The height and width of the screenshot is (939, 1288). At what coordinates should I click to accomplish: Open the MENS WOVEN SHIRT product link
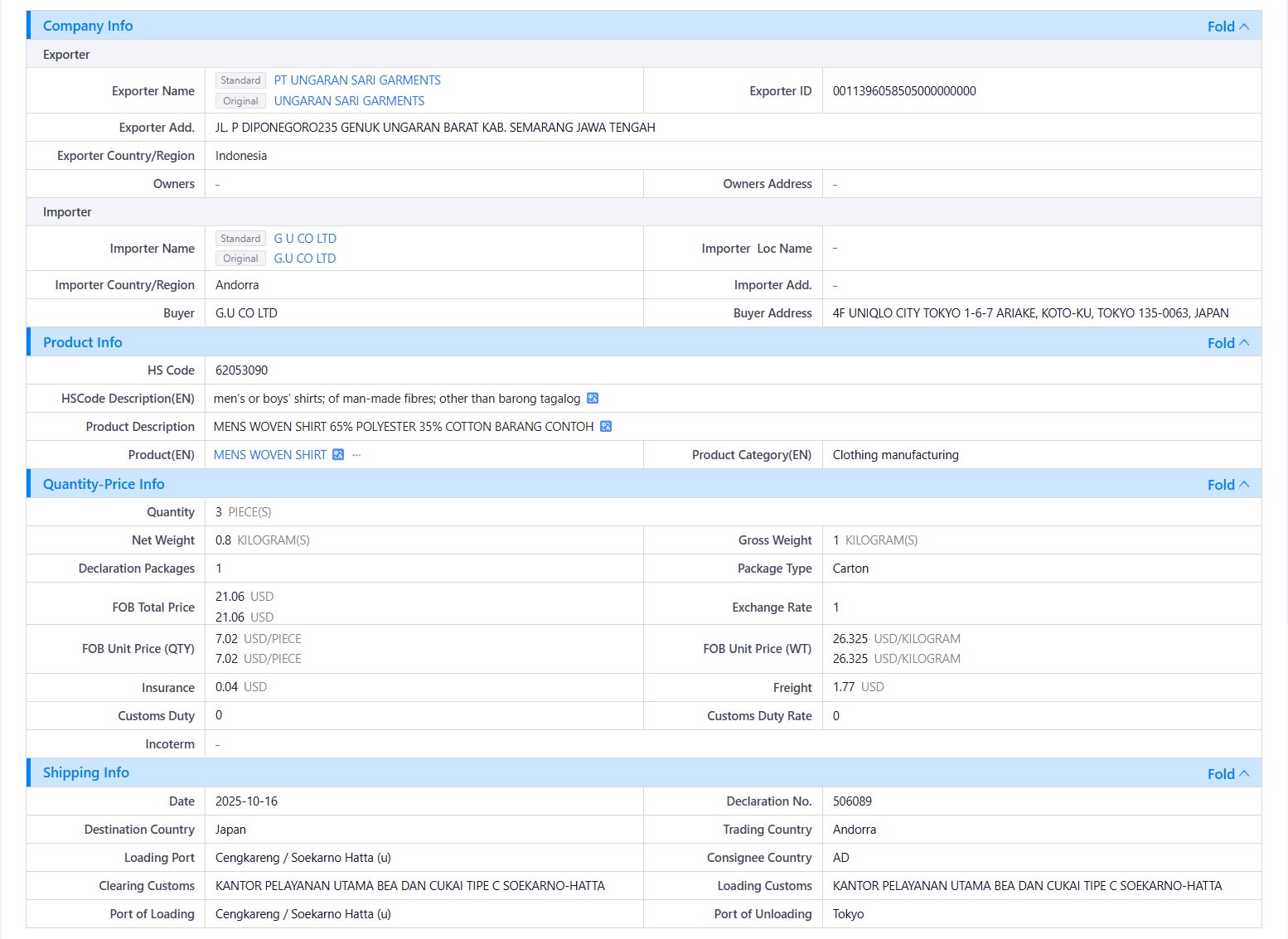point(270,455)
